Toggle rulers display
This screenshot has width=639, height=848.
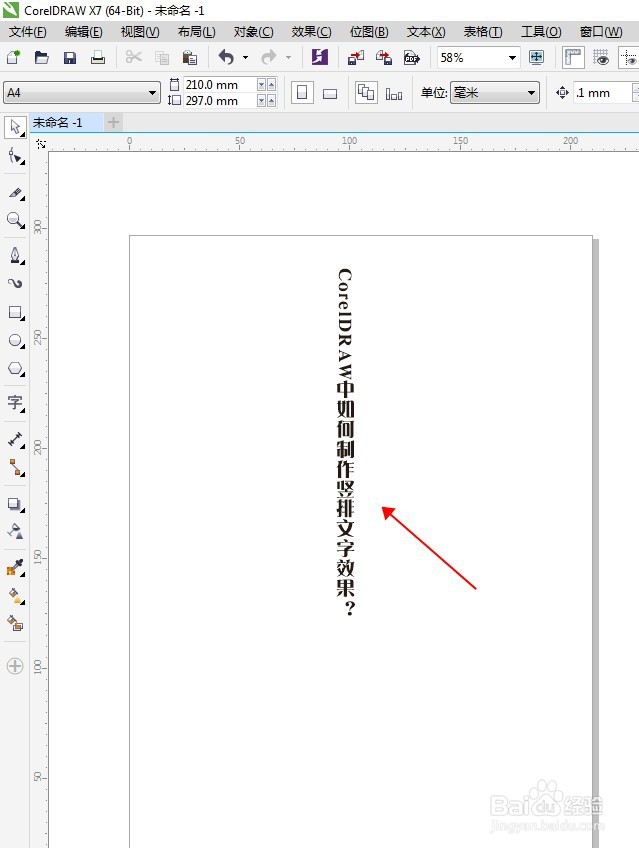pyautogui.click(x=573, y=57)
